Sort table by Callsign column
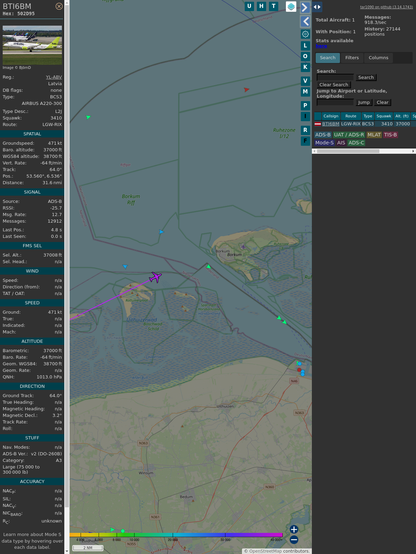 (331, 116)
